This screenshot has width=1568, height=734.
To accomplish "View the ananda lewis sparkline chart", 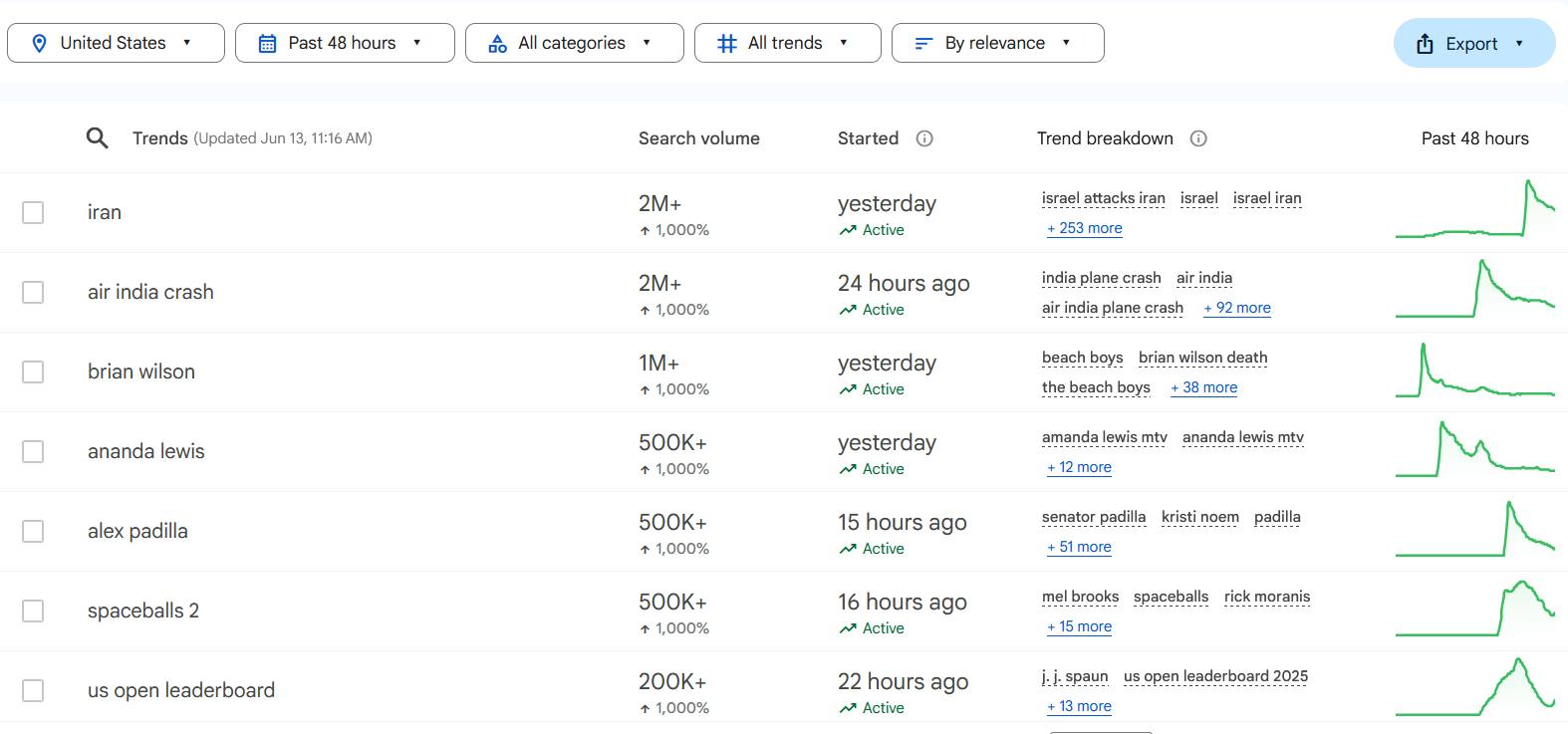I will 1475,448.
